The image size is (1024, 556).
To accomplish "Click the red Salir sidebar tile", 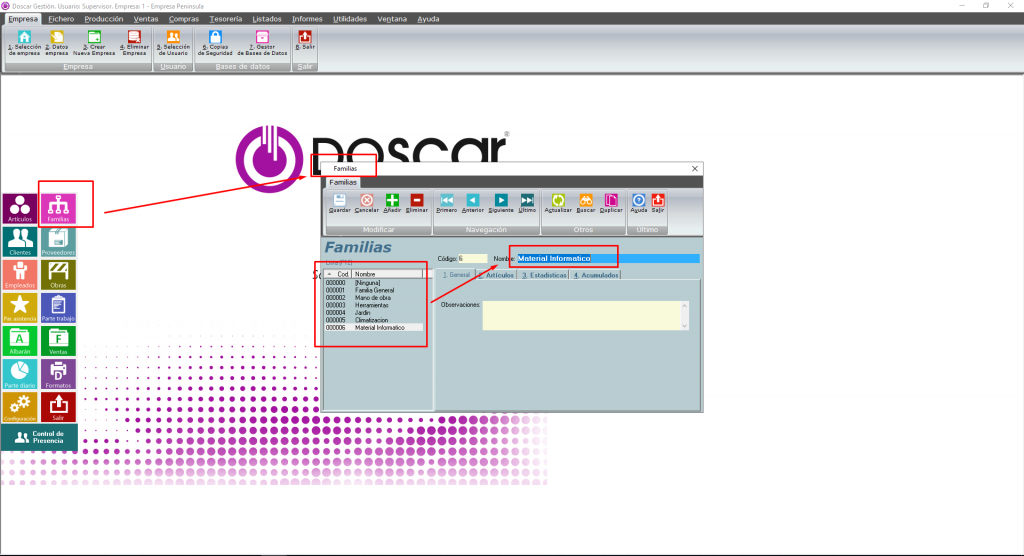I will (x=58, y=407).
